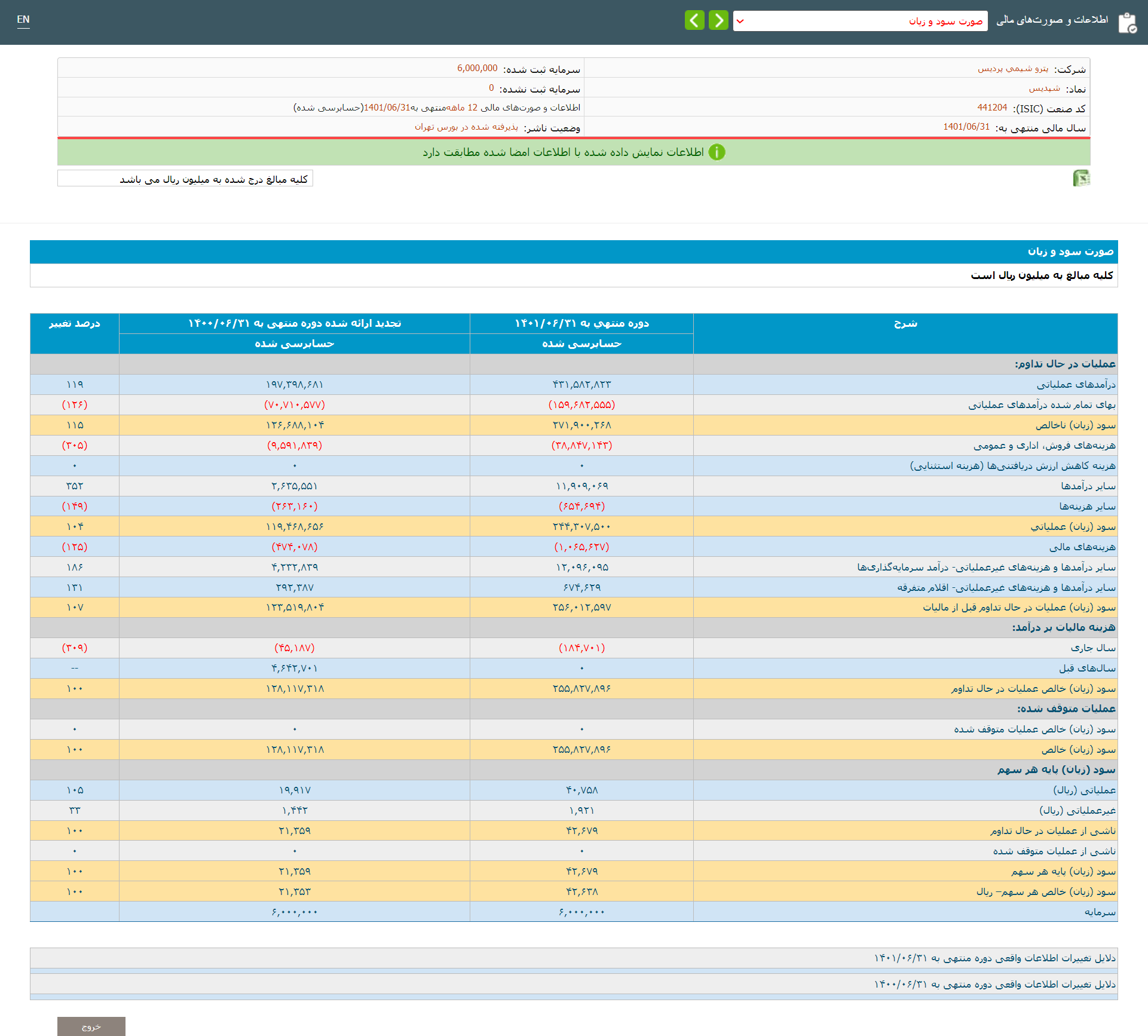This screenshot has width=1148, height=1036.
Task: Click the سال جاری tax row label
Action: tap(1093, 648)
